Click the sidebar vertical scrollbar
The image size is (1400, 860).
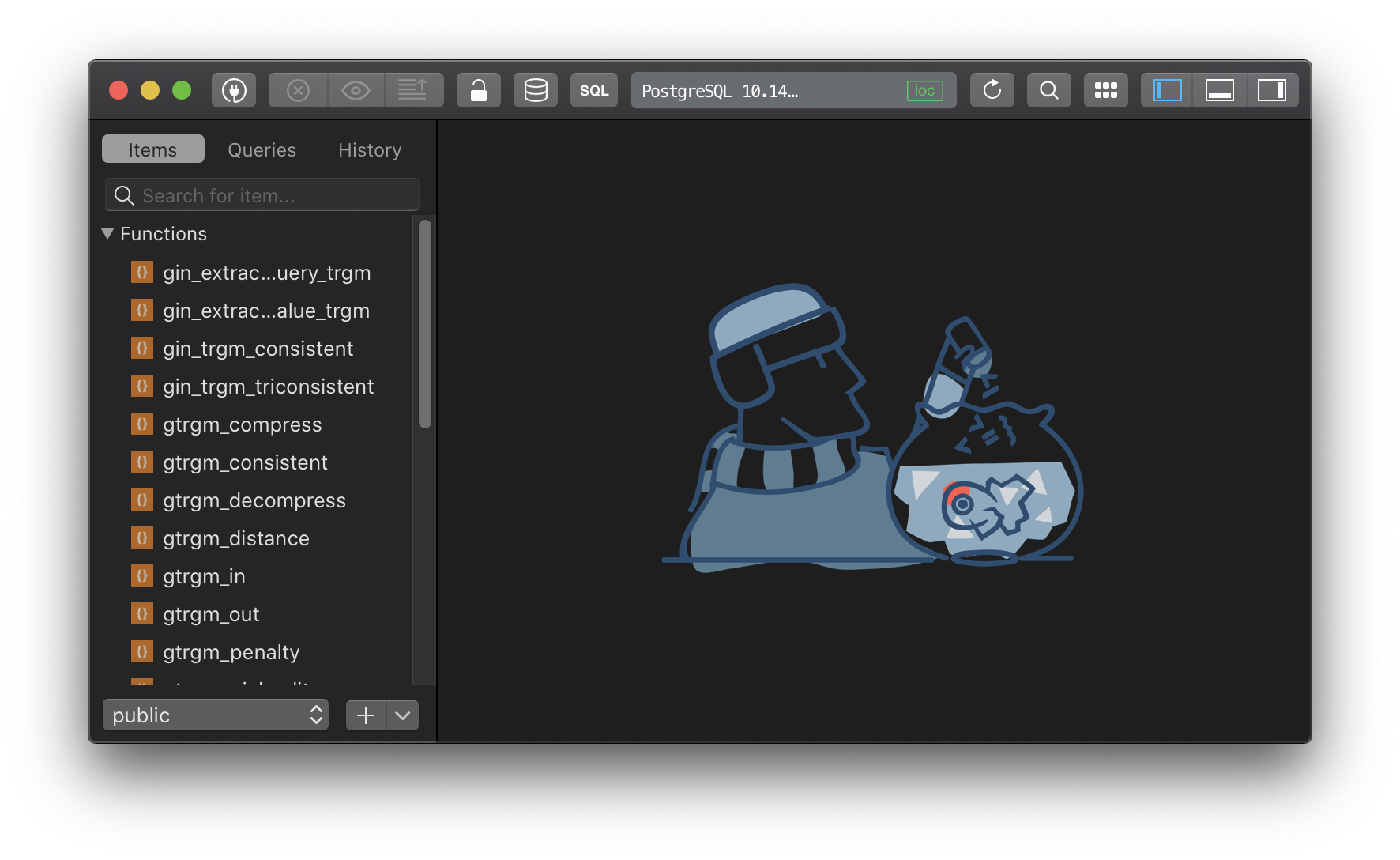click(425, 324)
